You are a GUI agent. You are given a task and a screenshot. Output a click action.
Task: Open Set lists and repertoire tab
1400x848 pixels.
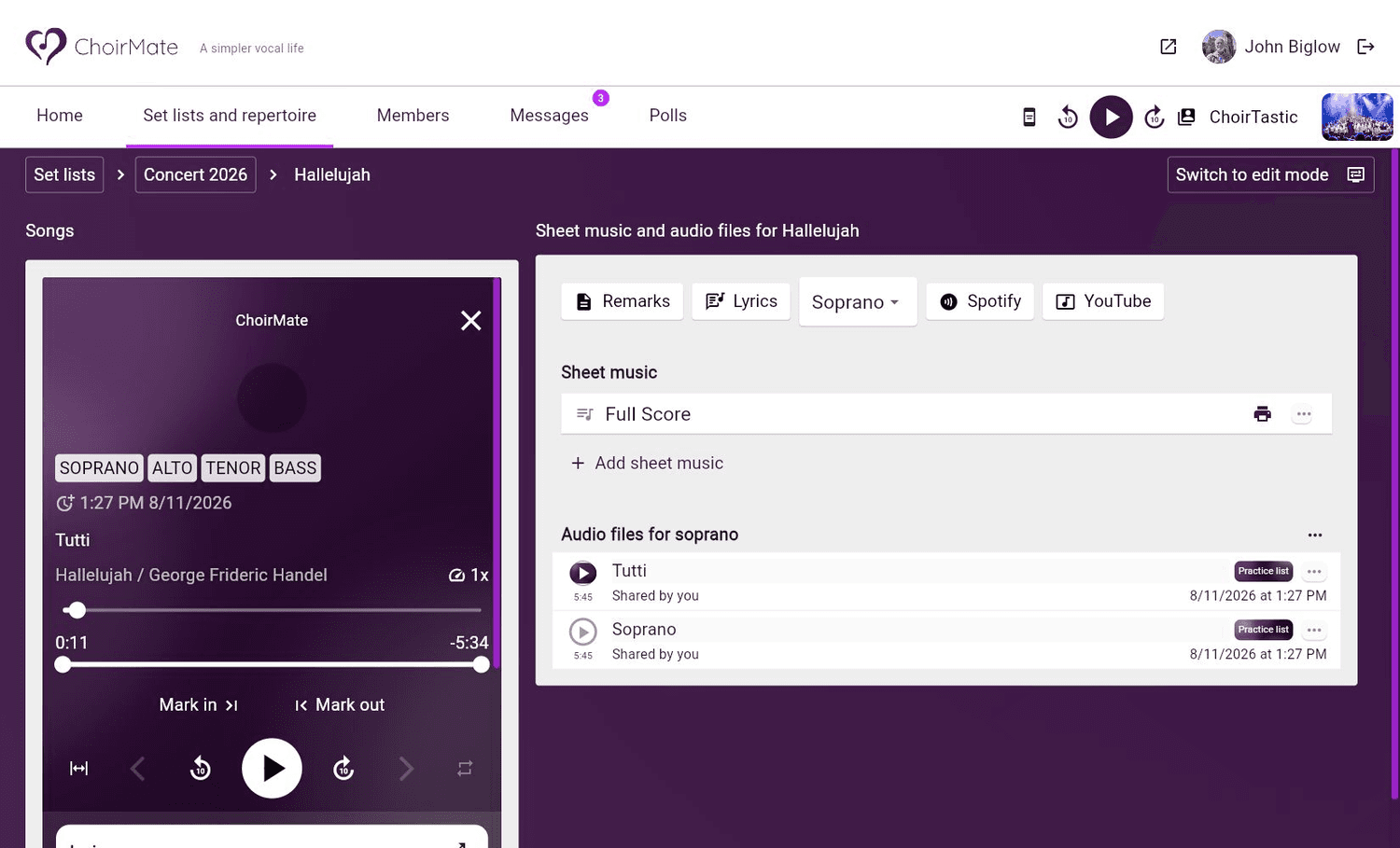(230, 116)
